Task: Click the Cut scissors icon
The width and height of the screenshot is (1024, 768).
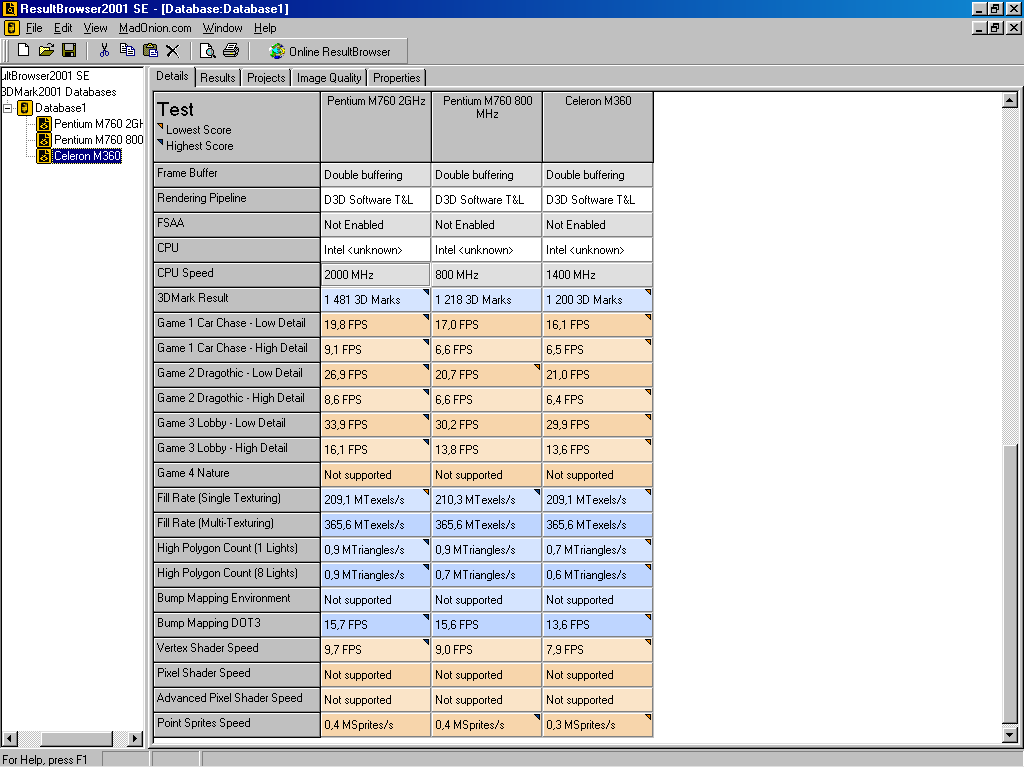Action: 104,50
